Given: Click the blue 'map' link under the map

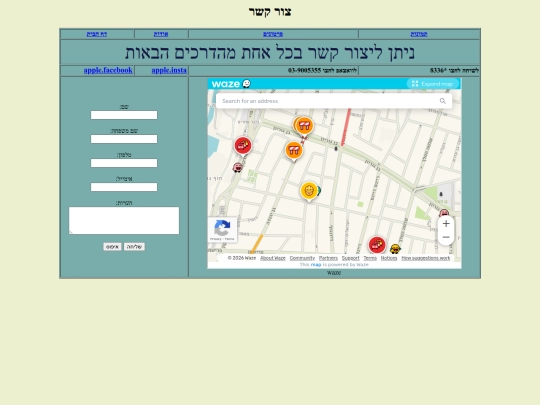Looking at the screenshot, I should point(316,264).
